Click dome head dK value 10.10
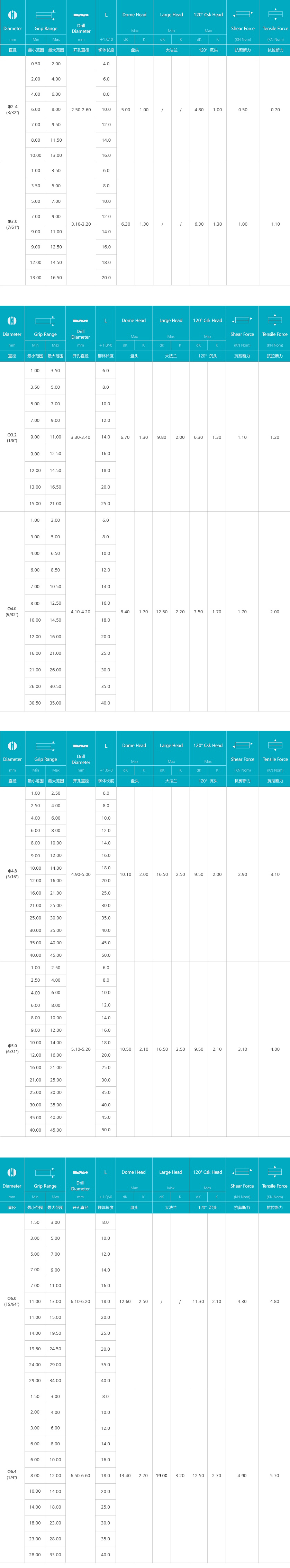Viewport: 290px width, 1568px height. (126, 874)
